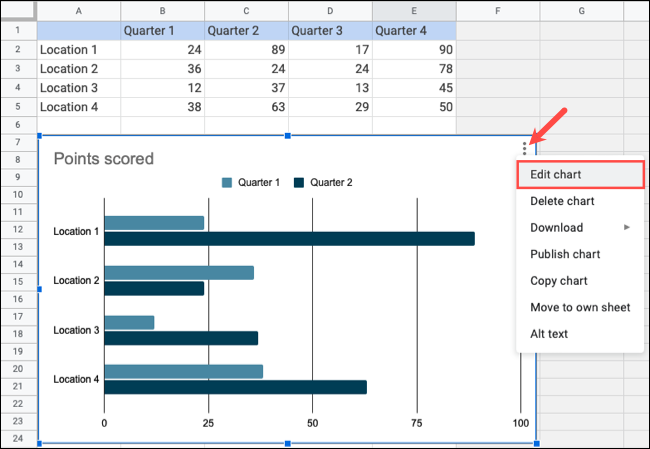
Task: Select row 10 header
Action: 18,194
